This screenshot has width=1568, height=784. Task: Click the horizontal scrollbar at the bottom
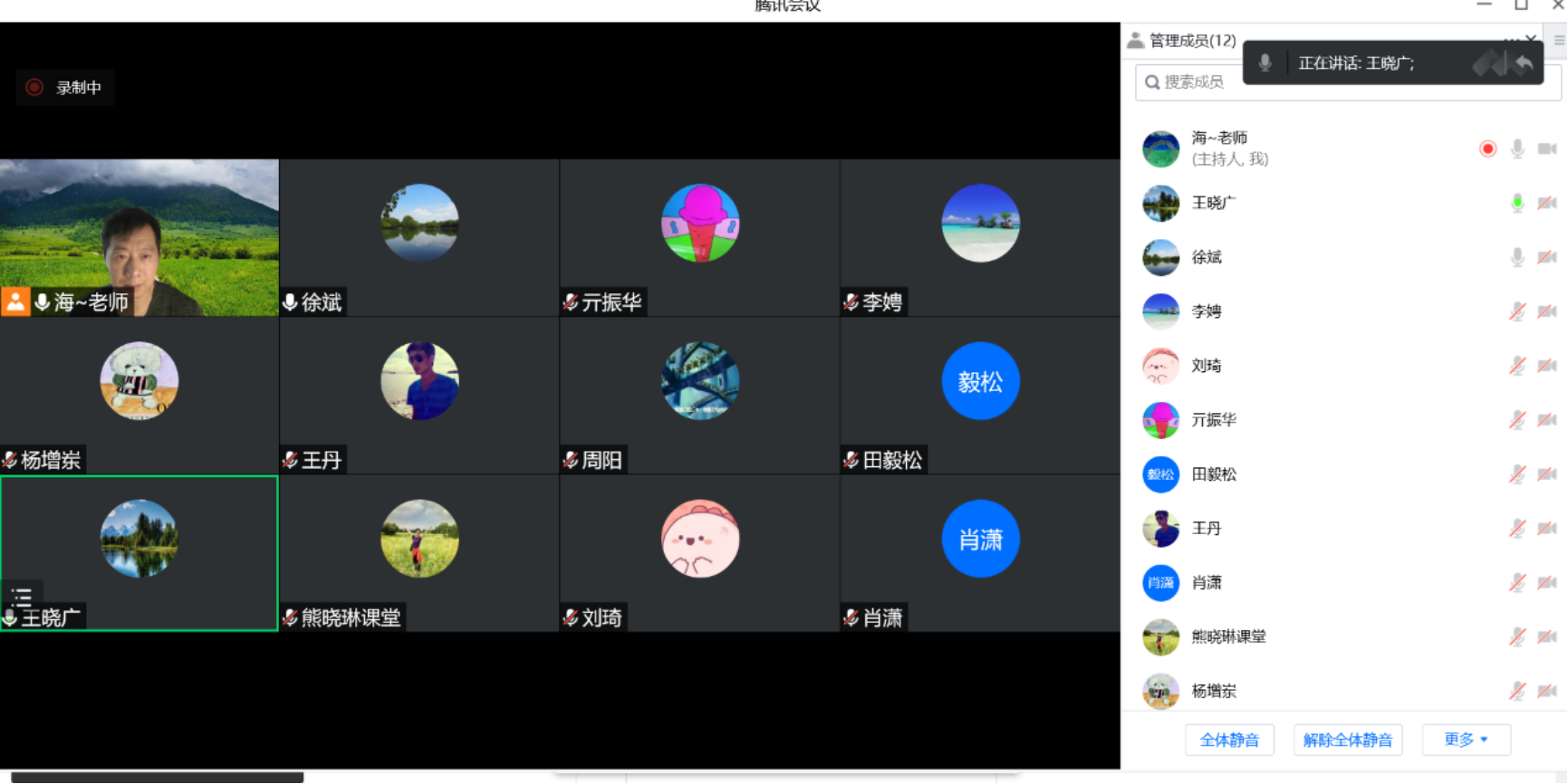click(x=157, y=777)
